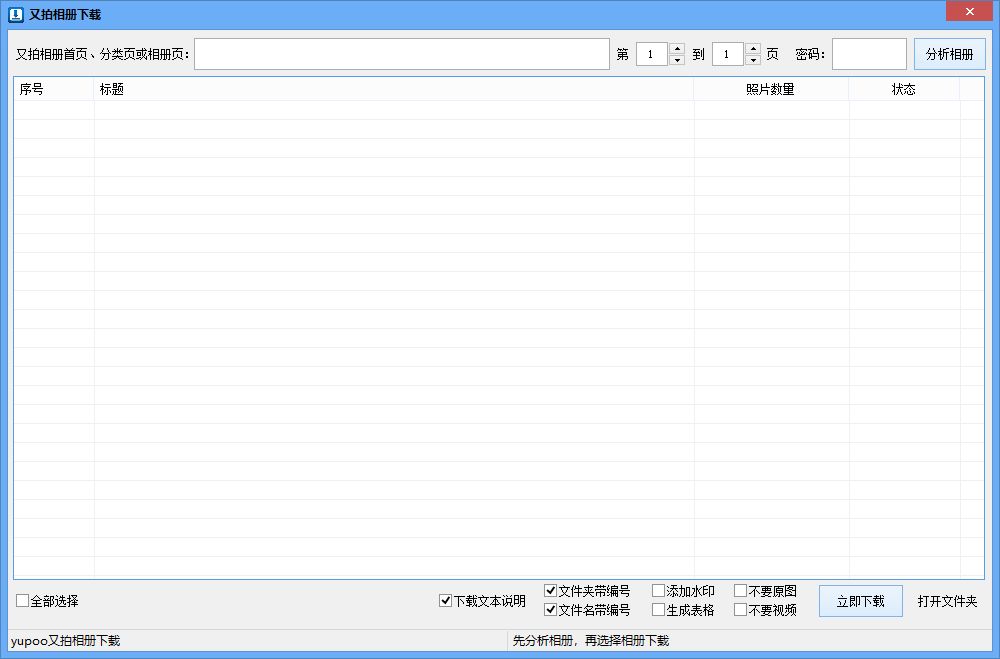Click the 又拍相册首页、分类页或相册页 label
The image size is (1000, 659).
[102, 54]
